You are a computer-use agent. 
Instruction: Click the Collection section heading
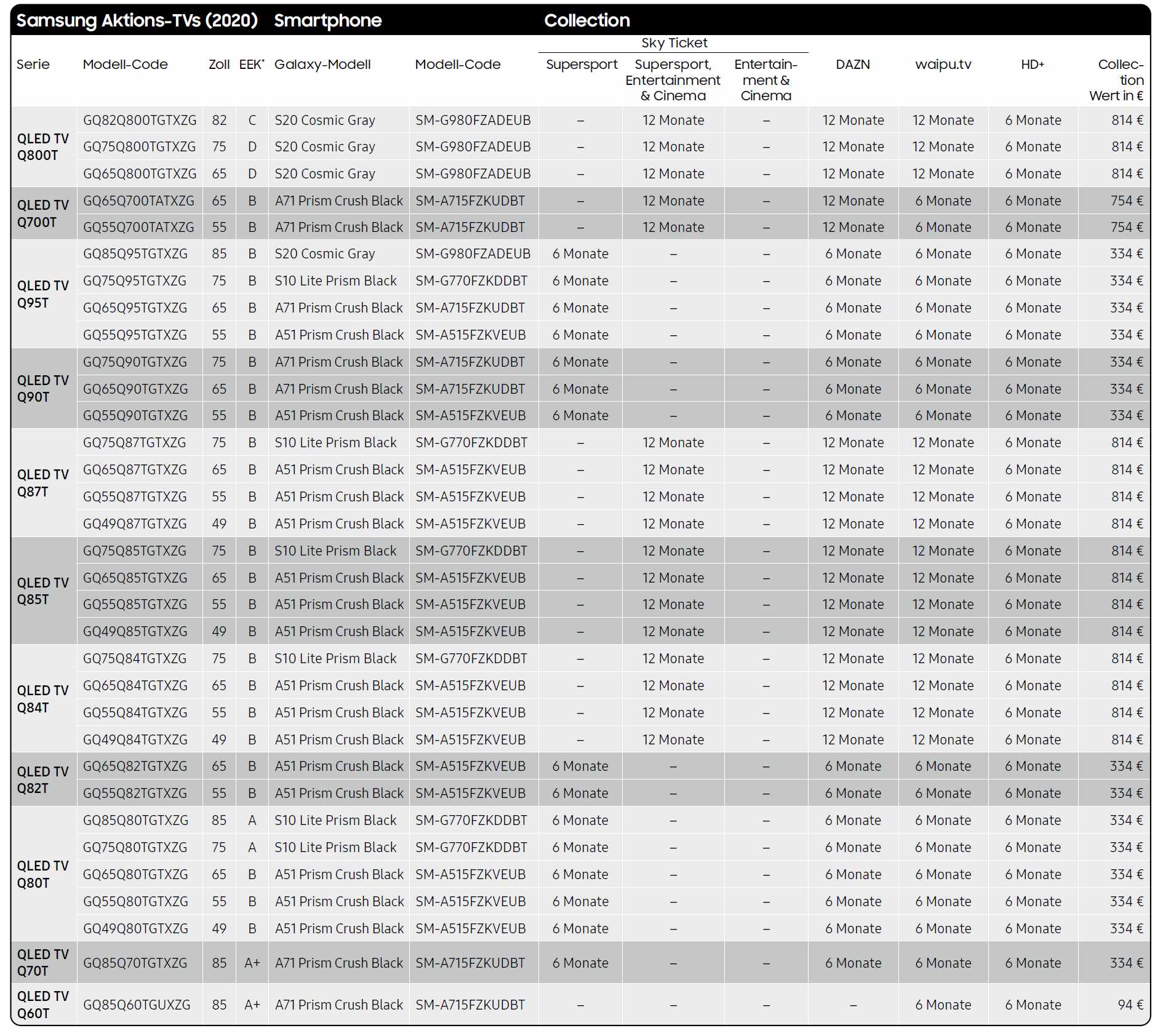[586, 20]
